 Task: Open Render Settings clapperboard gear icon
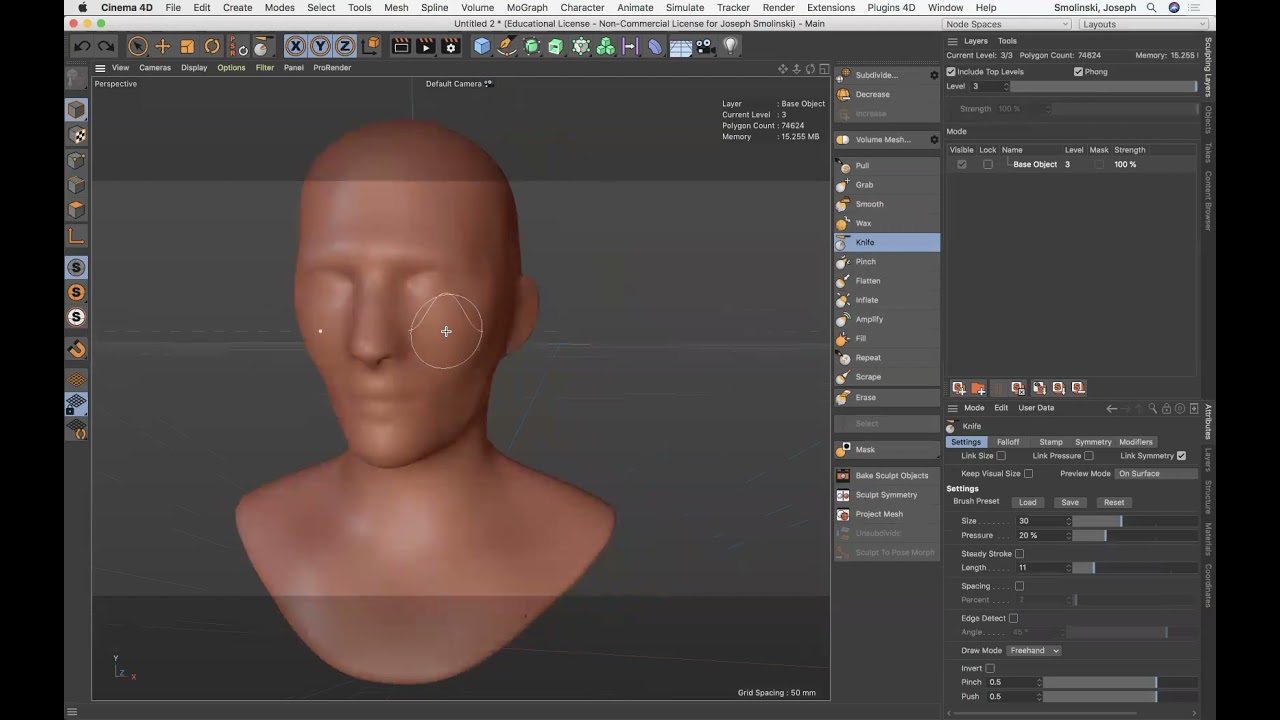tap(450, 46)
